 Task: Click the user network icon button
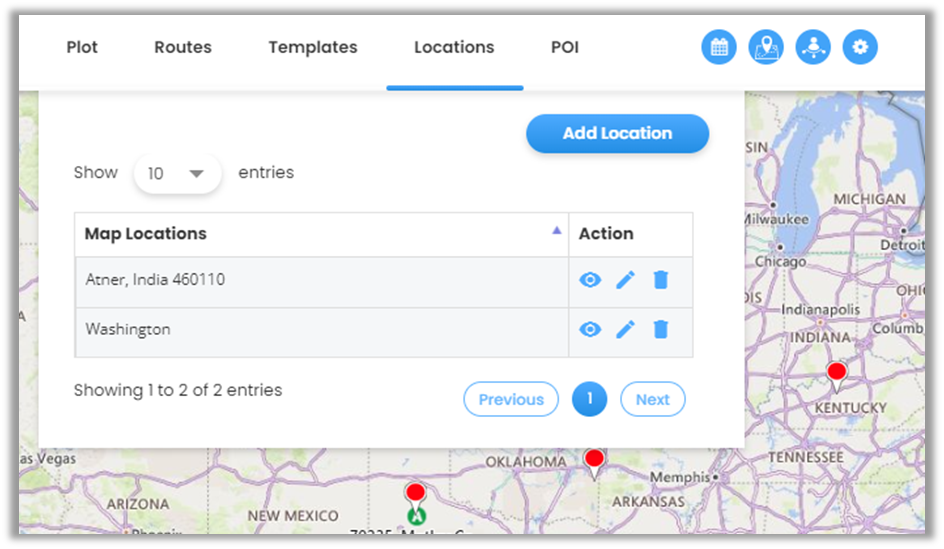[813, 47]
